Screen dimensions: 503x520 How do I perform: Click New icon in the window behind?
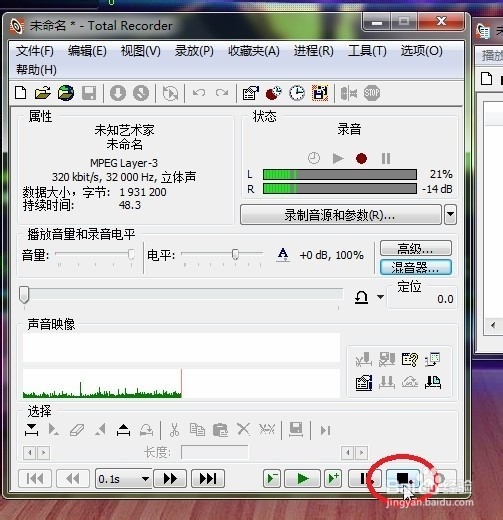click(x=487, y=79)
